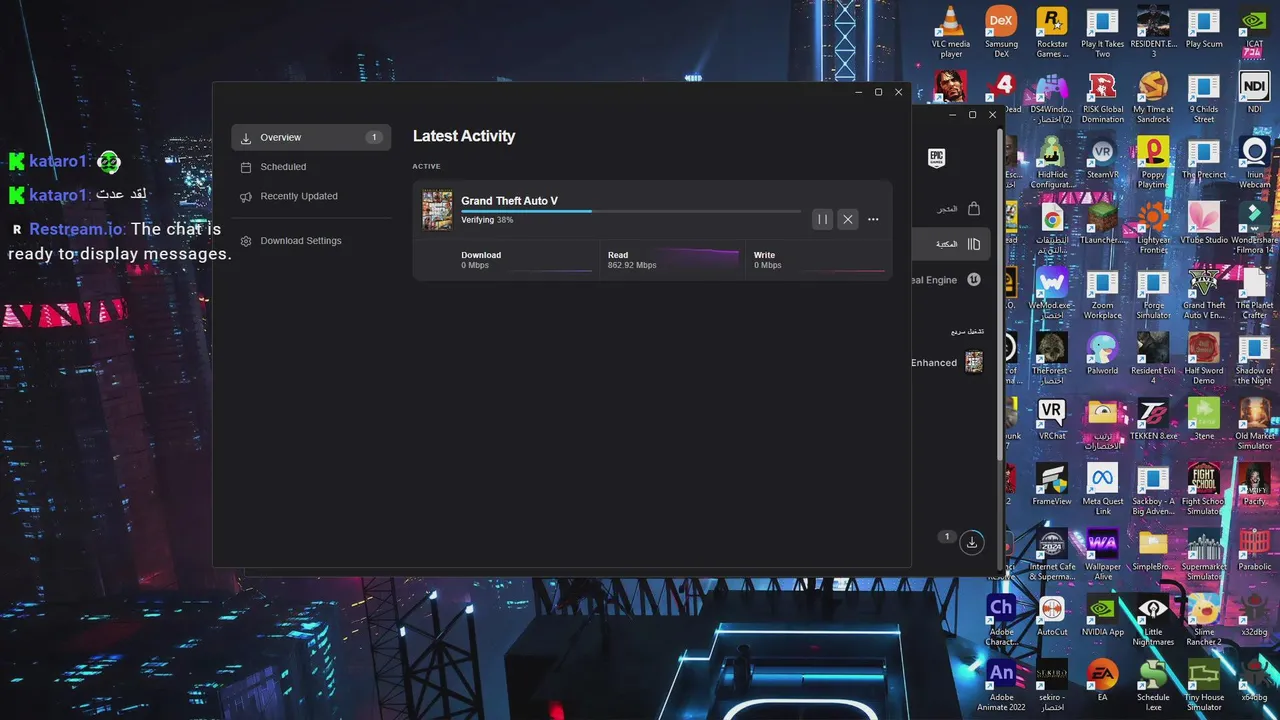Open Rockstar Games Launcher desktop icon
The image size is (1280, 720).
click(x=1052, y=33)
